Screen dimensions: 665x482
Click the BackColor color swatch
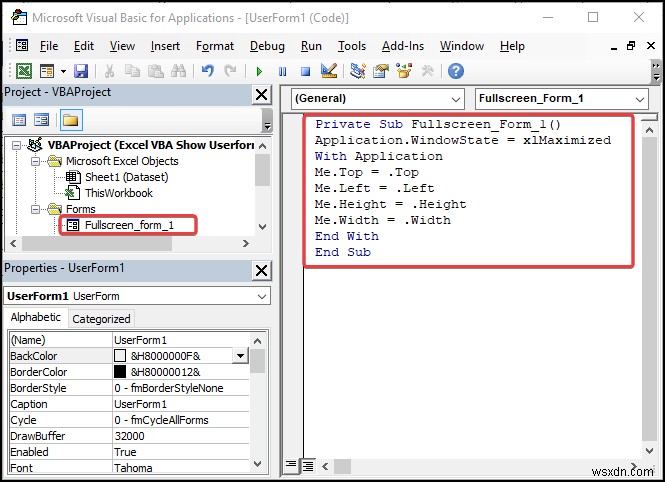point(120,356)
